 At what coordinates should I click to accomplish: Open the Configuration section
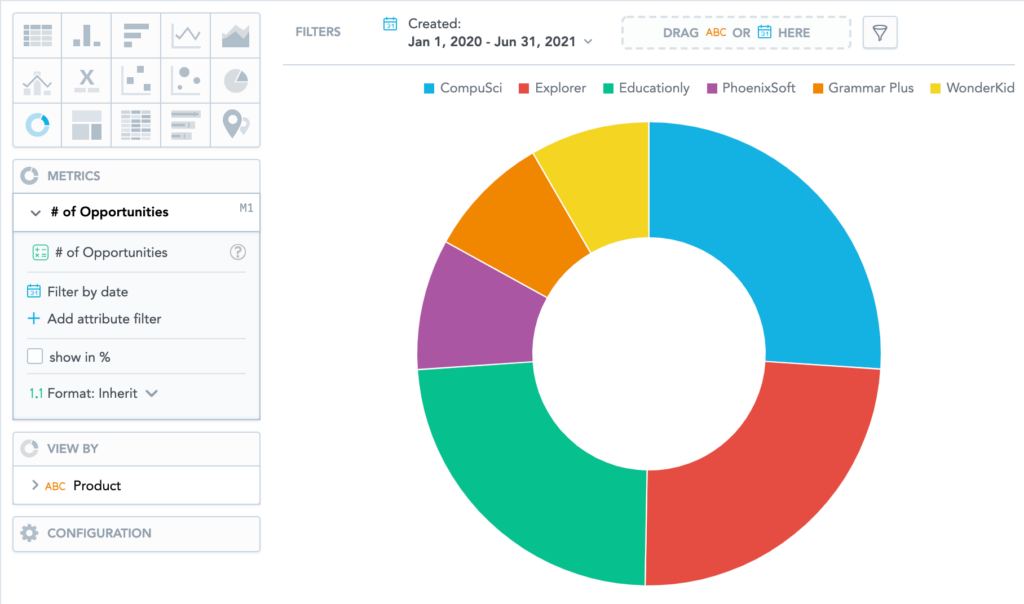point(136,533)
